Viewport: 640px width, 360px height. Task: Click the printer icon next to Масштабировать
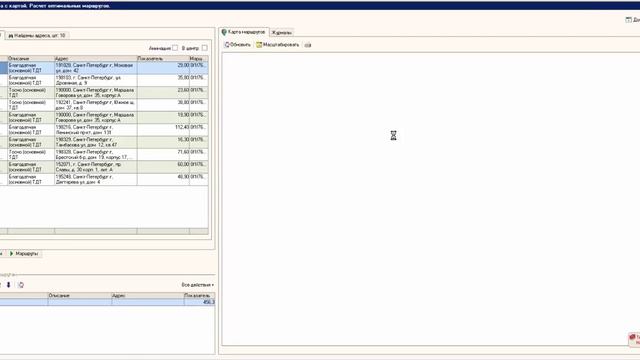pos(308,45)
